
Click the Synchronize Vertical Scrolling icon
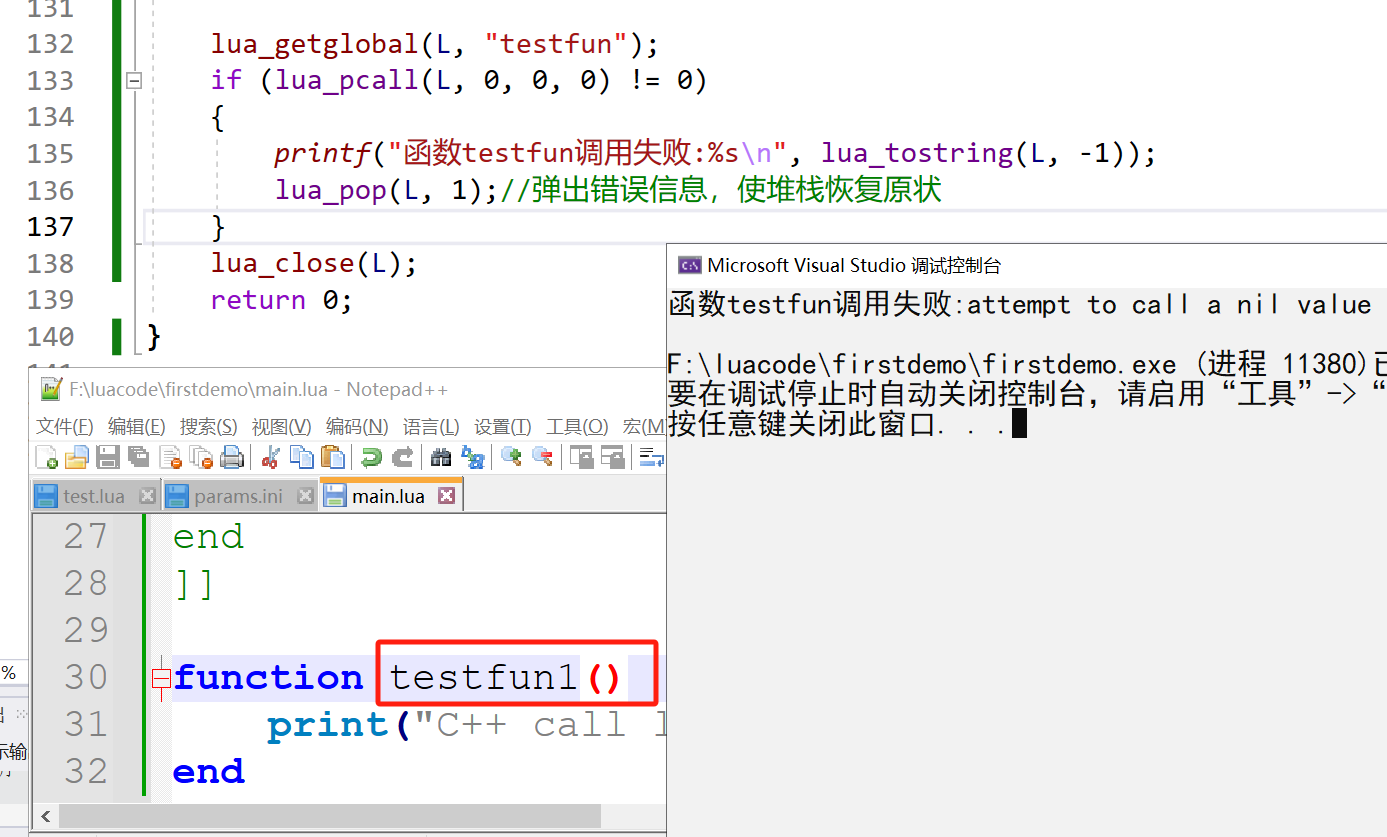(582, 457)
